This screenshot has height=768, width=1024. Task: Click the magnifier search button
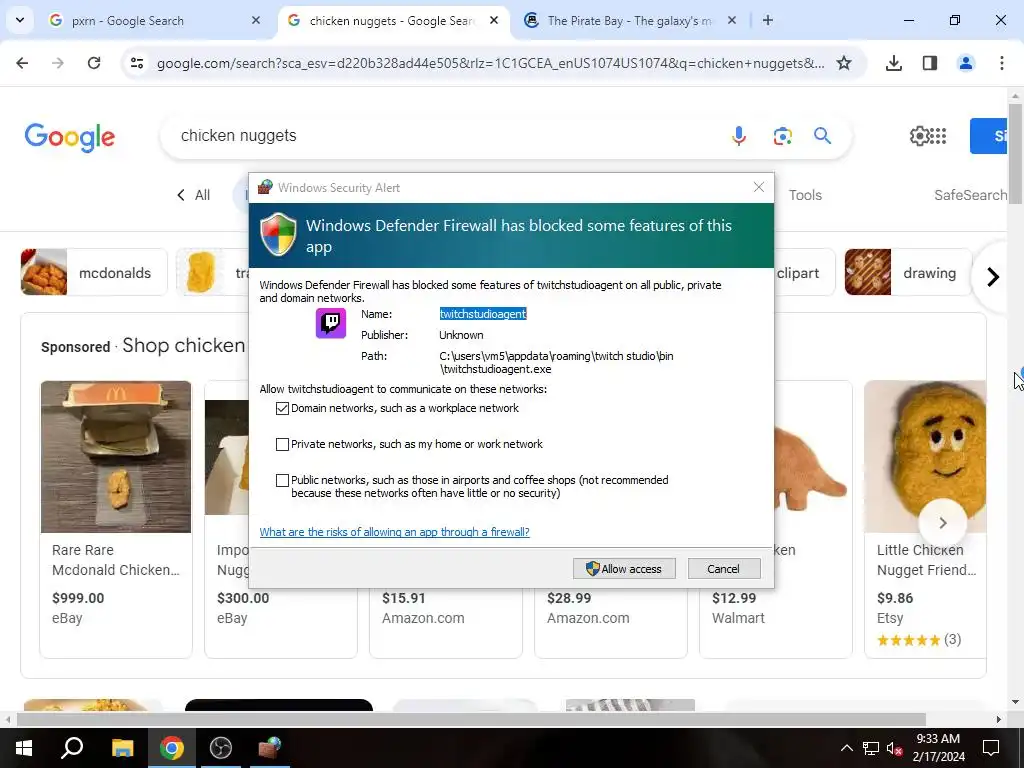823,136
